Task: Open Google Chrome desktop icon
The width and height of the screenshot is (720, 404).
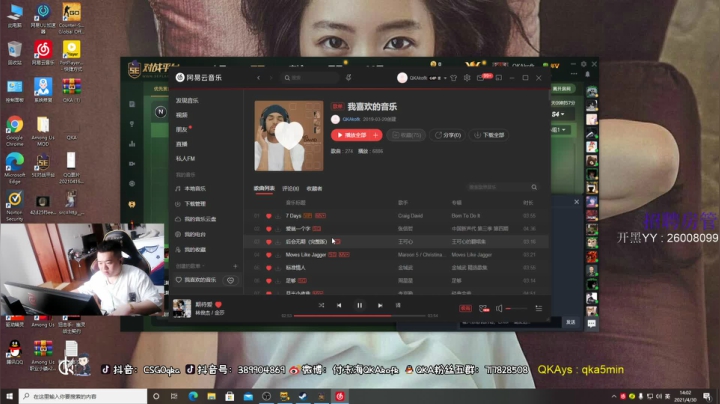Action: [15, 131]
